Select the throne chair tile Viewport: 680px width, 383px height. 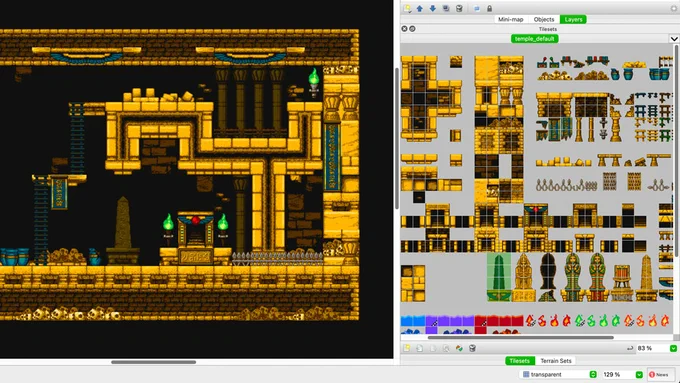point(621,283)
